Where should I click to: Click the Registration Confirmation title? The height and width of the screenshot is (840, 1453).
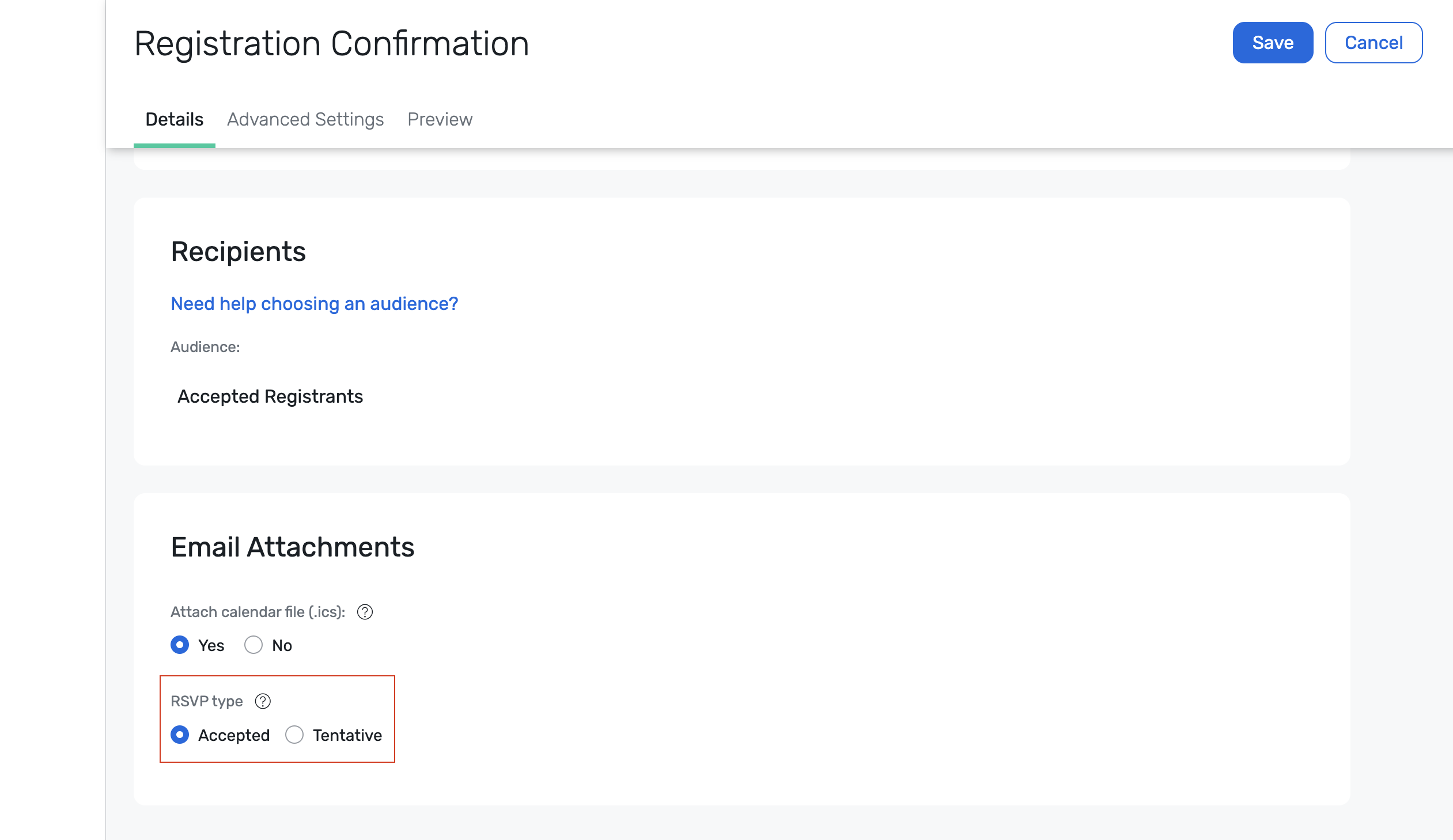click(331, 43)
